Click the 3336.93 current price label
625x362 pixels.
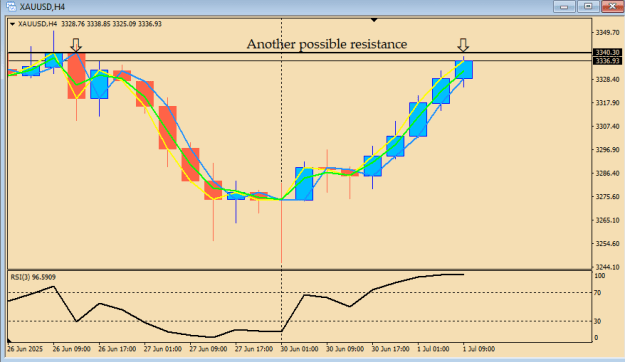tap(607, 61)
